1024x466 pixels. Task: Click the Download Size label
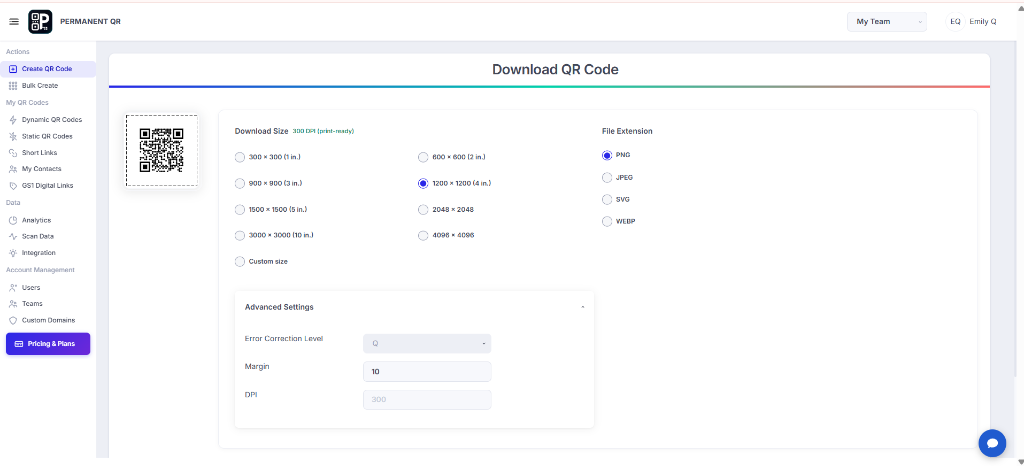pos(261,131)
